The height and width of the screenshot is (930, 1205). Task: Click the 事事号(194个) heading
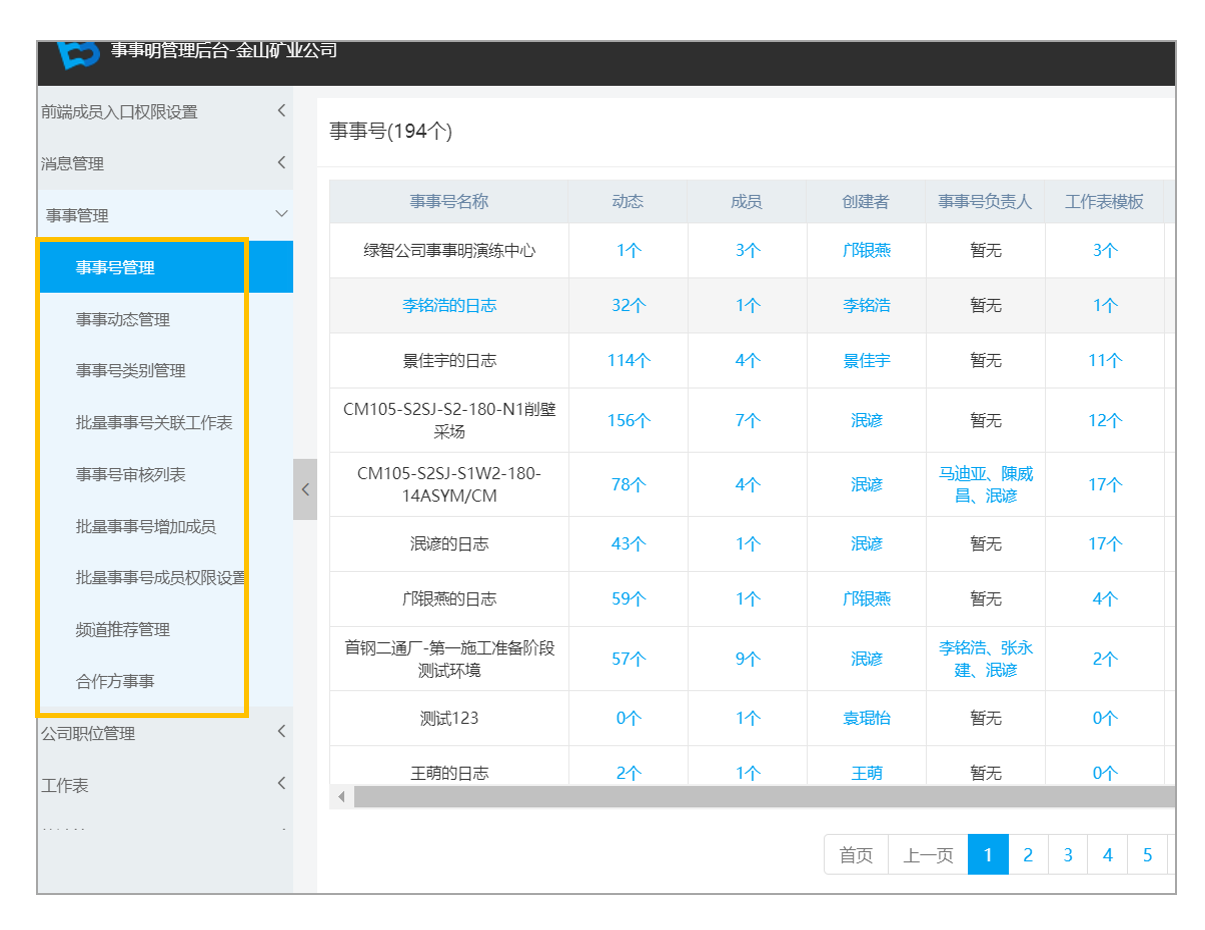[391, 131]
